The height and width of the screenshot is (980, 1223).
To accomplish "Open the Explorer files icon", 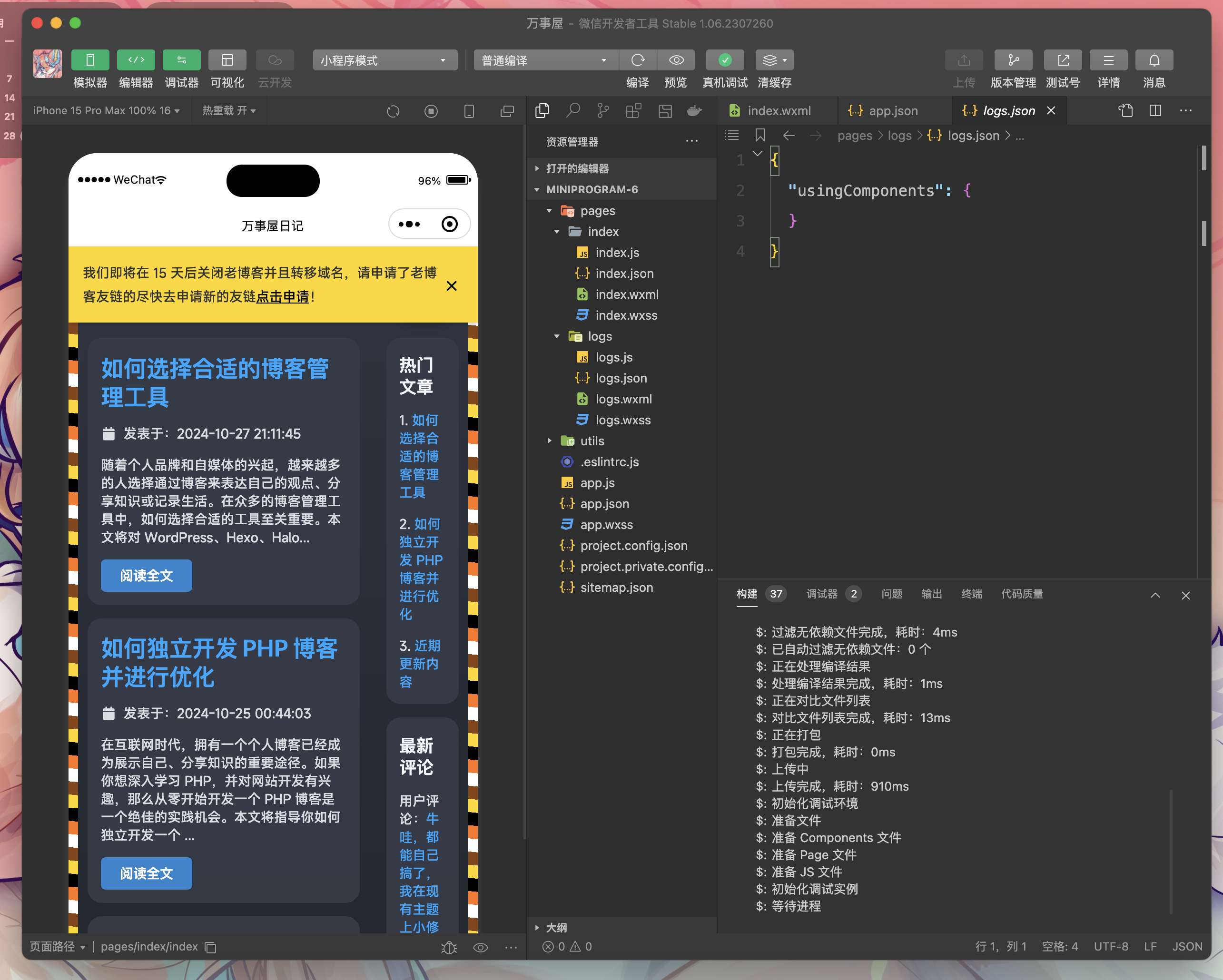I will pyautogui.click(x=542, y=110).
